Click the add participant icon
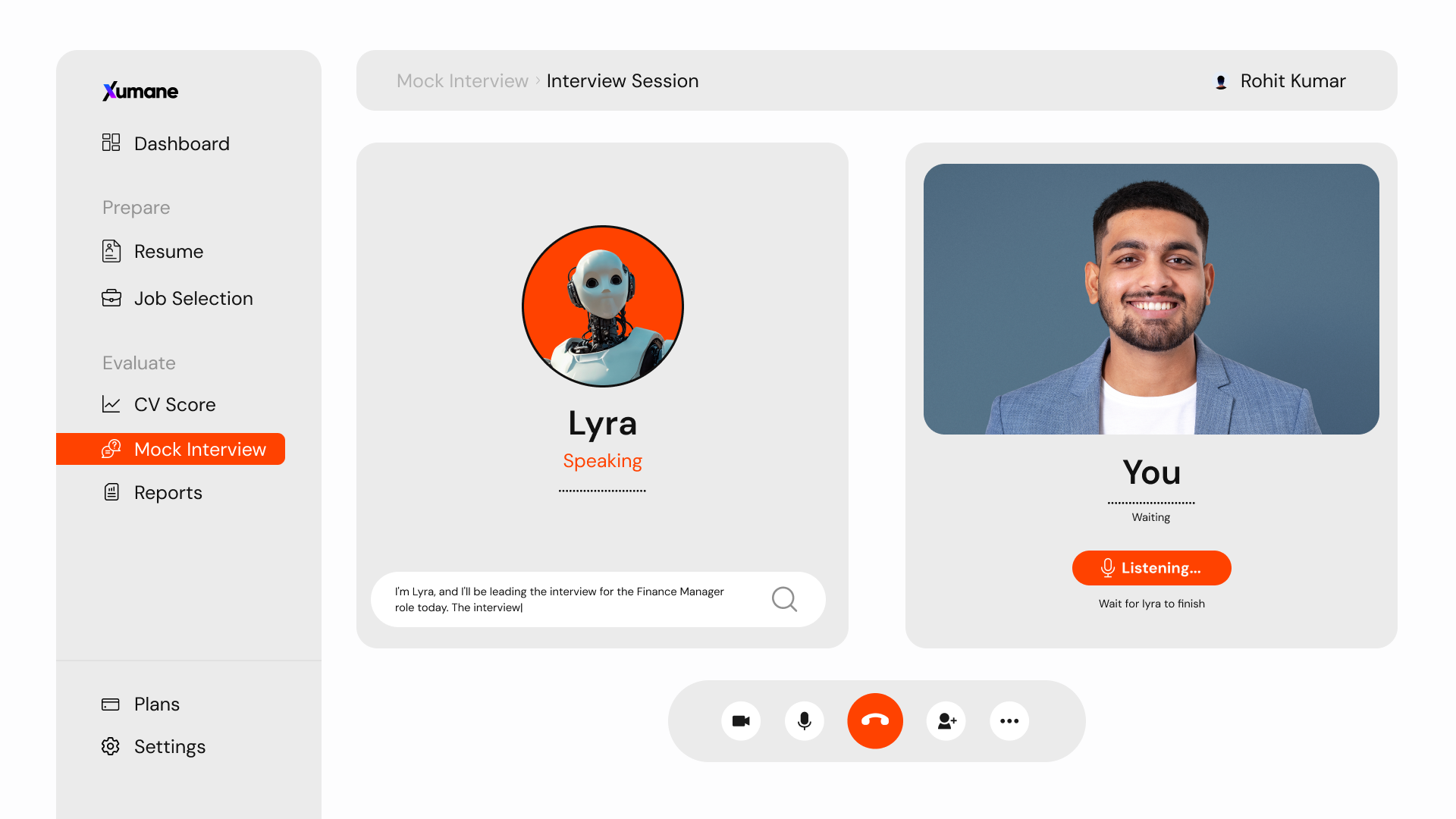This screenshot has height=819, width=1456. tap(946, 721)
